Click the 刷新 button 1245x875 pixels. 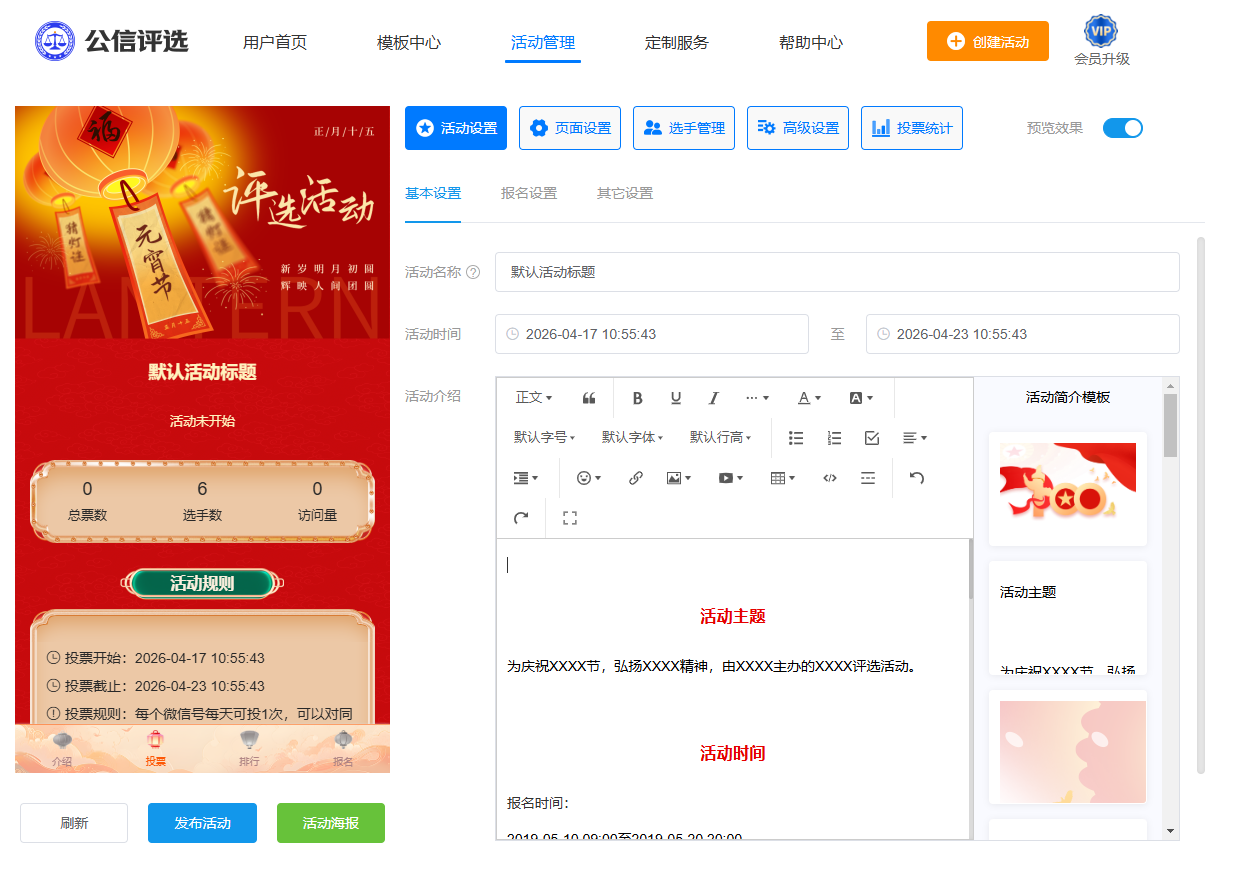74,823
